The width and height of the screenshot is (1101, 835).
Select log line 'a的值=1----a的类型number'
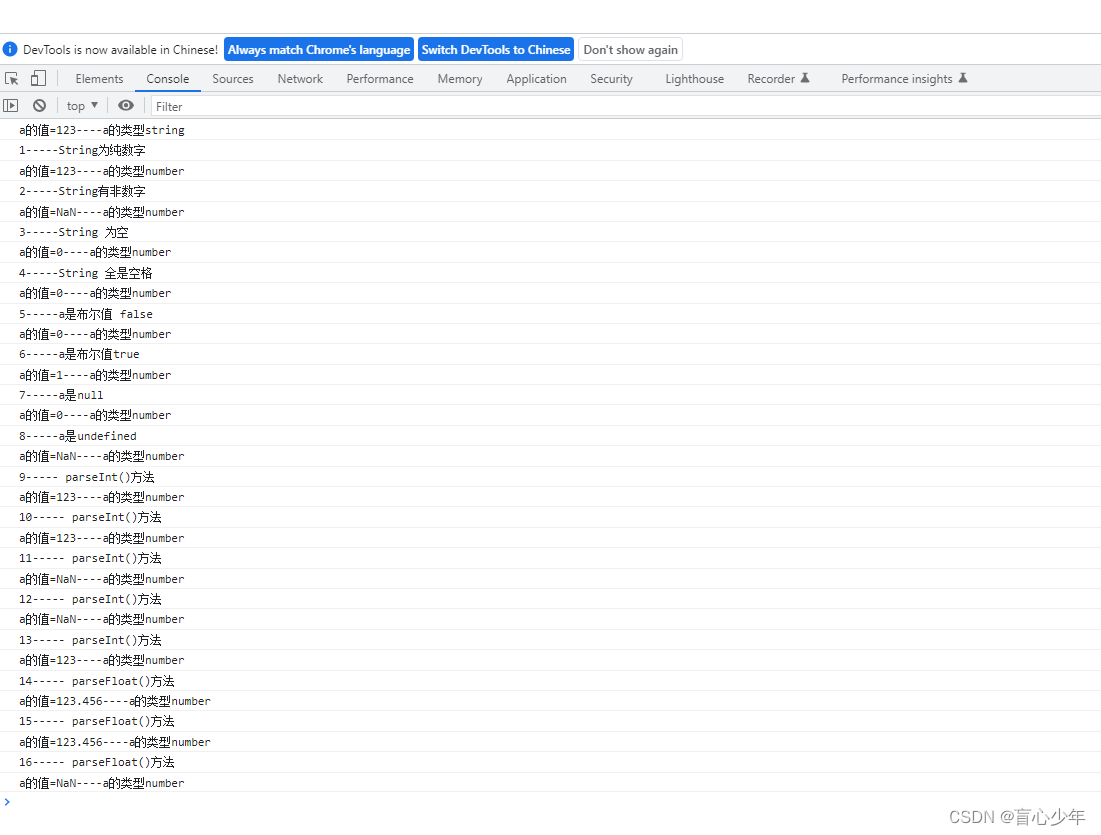point(95,375)
